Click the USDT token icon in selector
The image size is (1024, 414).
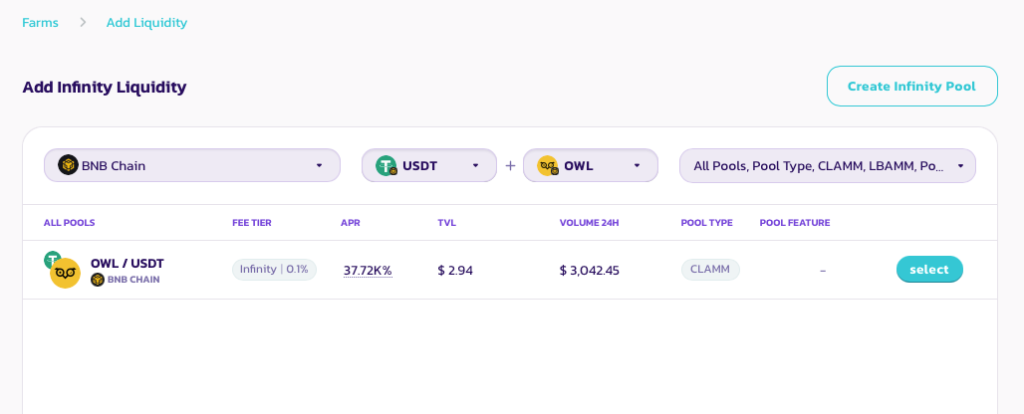tap(386, 166)
